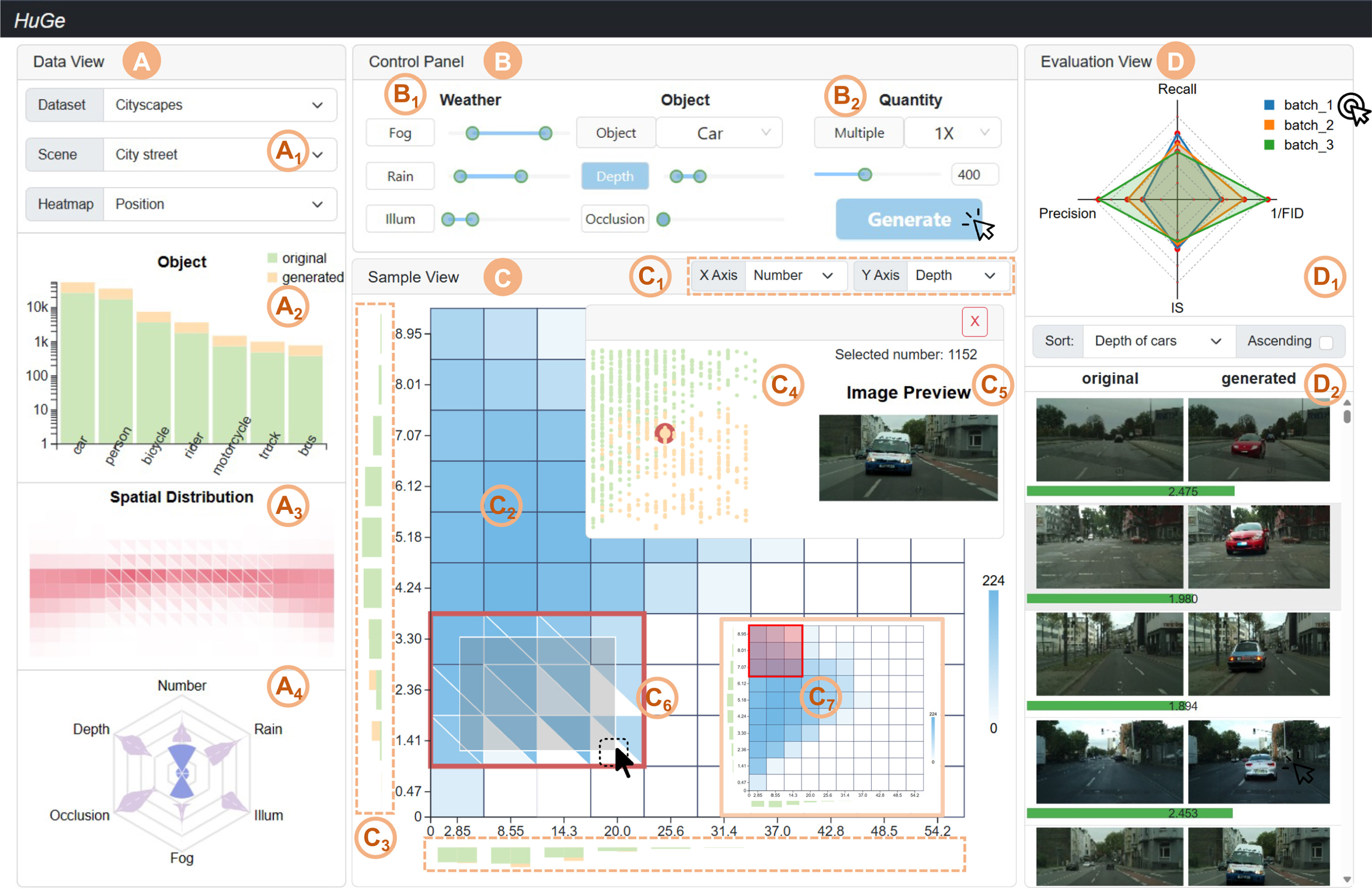Click the Quantity slider handle
This screenshot has height=890, width=1372.
864,175
